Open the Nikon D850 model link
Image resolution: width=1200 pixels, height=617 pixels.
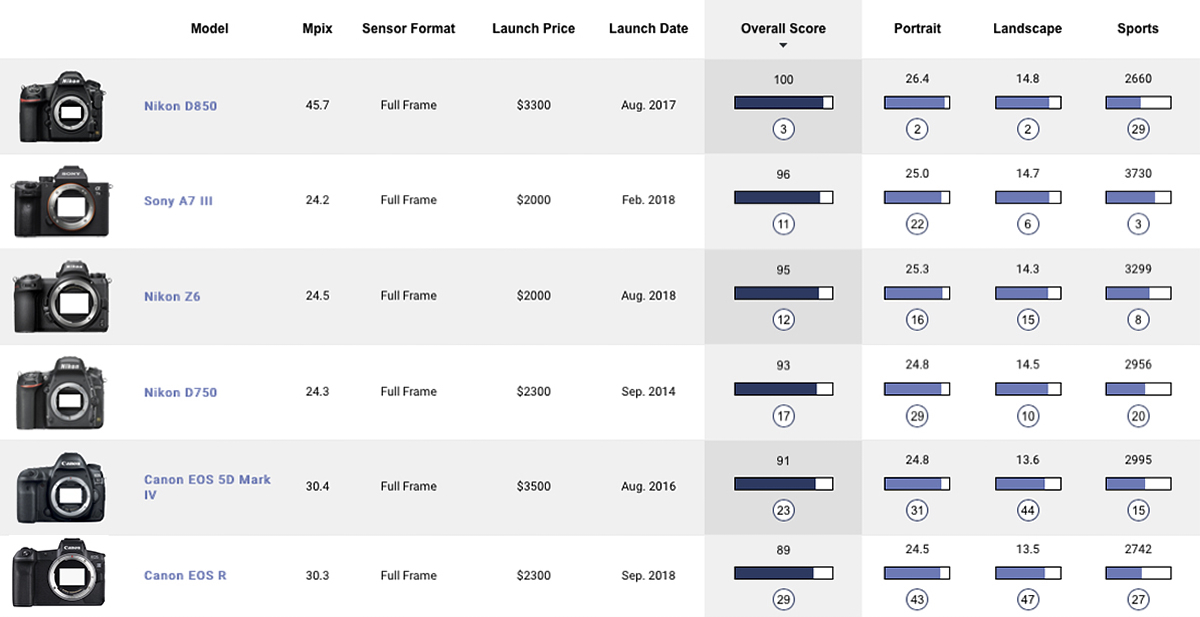180,106
